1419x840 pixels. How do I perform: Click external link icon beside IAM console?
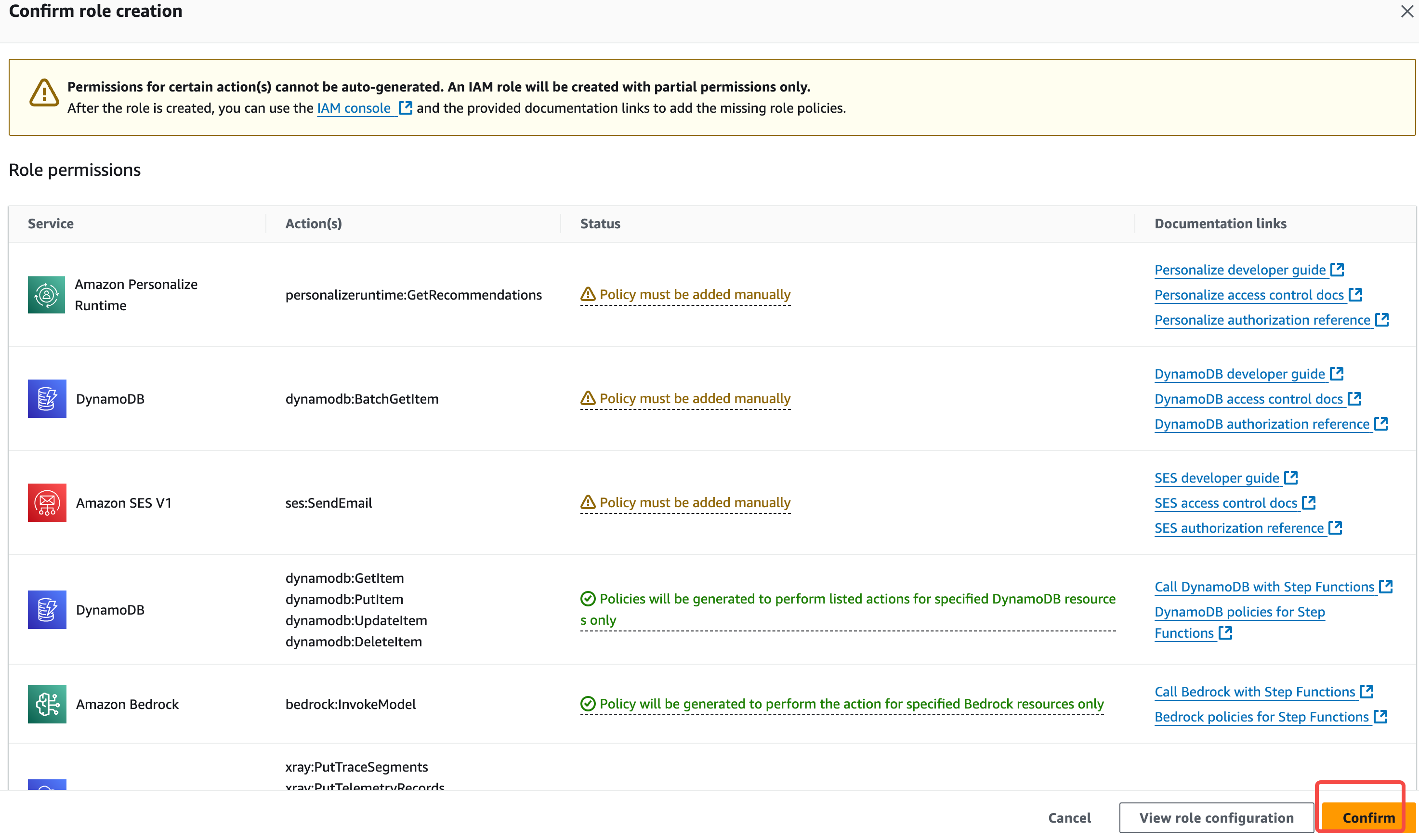(405, 107)
